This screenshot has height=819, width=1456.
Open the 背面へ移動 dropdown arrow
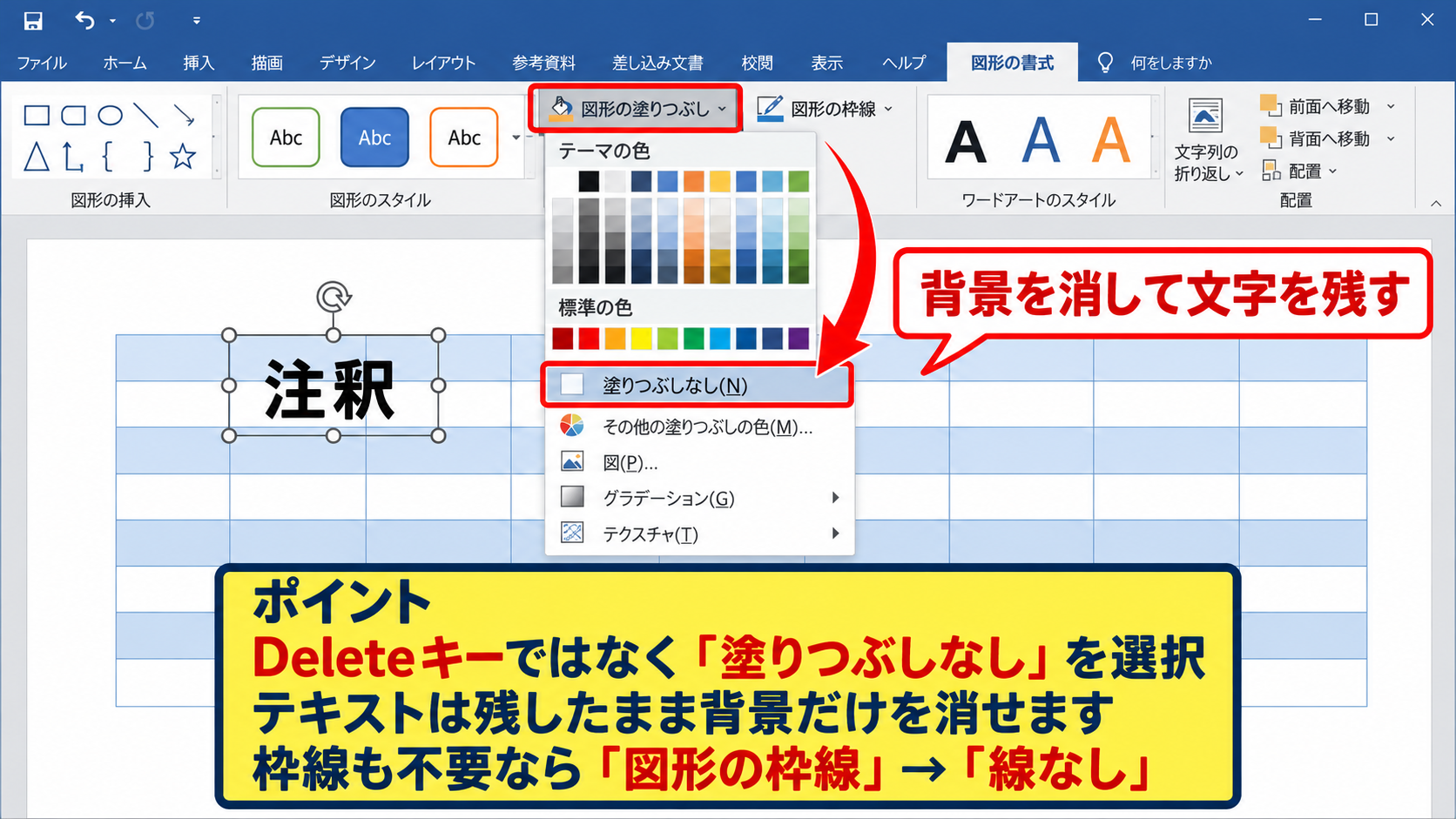(x=1391, y=138)
